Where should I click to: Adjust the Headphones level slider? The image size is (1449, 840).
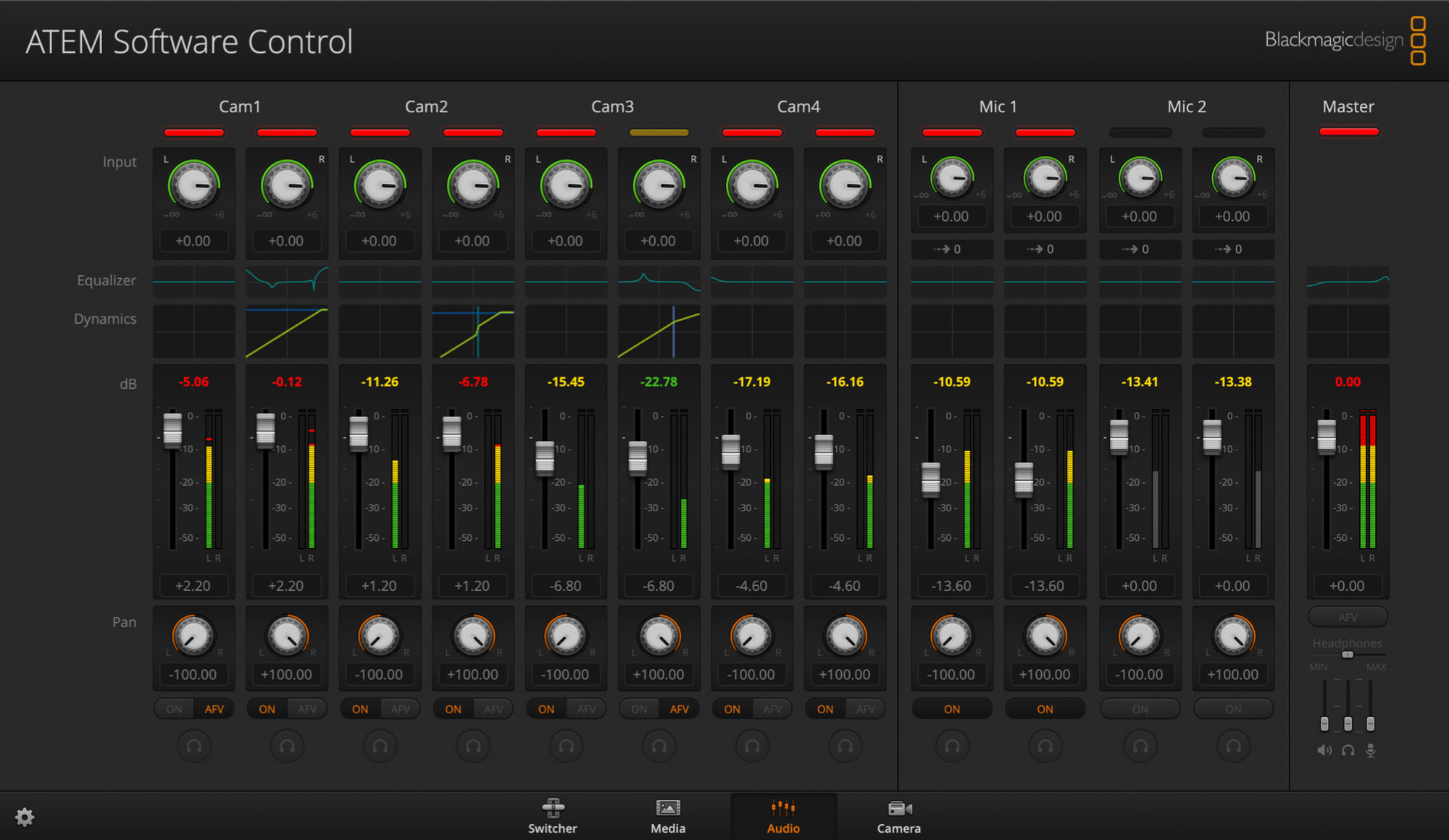1346,654
